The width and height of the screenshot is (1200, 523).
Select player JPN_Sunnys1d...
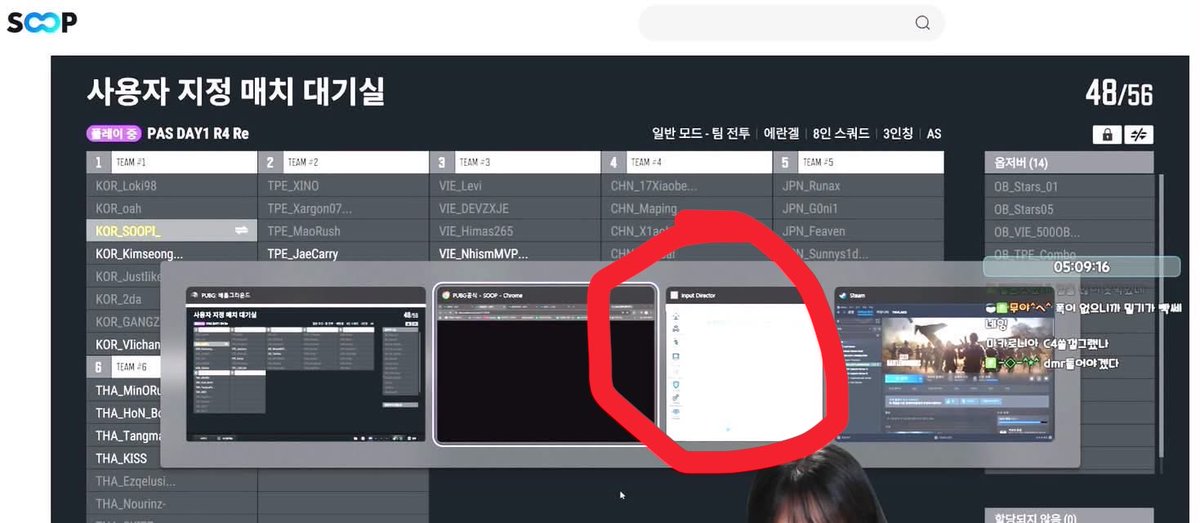pyautogui.click(x=859, y=254)
